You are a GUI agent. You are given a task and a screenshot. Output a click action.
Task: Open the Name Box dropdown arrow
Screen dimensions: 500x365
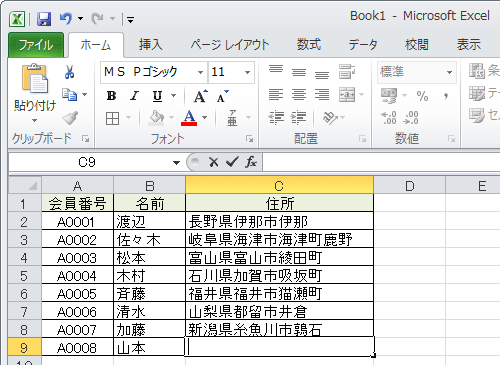(176, 163)
